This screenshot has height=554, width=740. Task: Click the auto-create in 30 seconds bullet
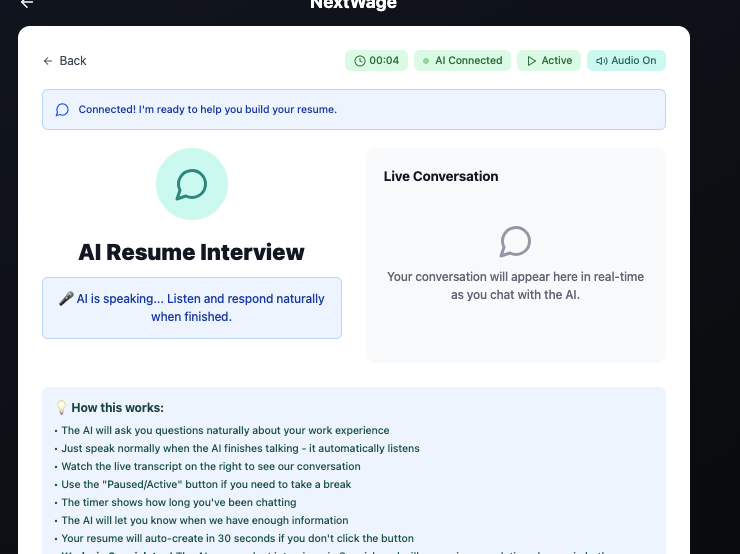click(237, 538)
